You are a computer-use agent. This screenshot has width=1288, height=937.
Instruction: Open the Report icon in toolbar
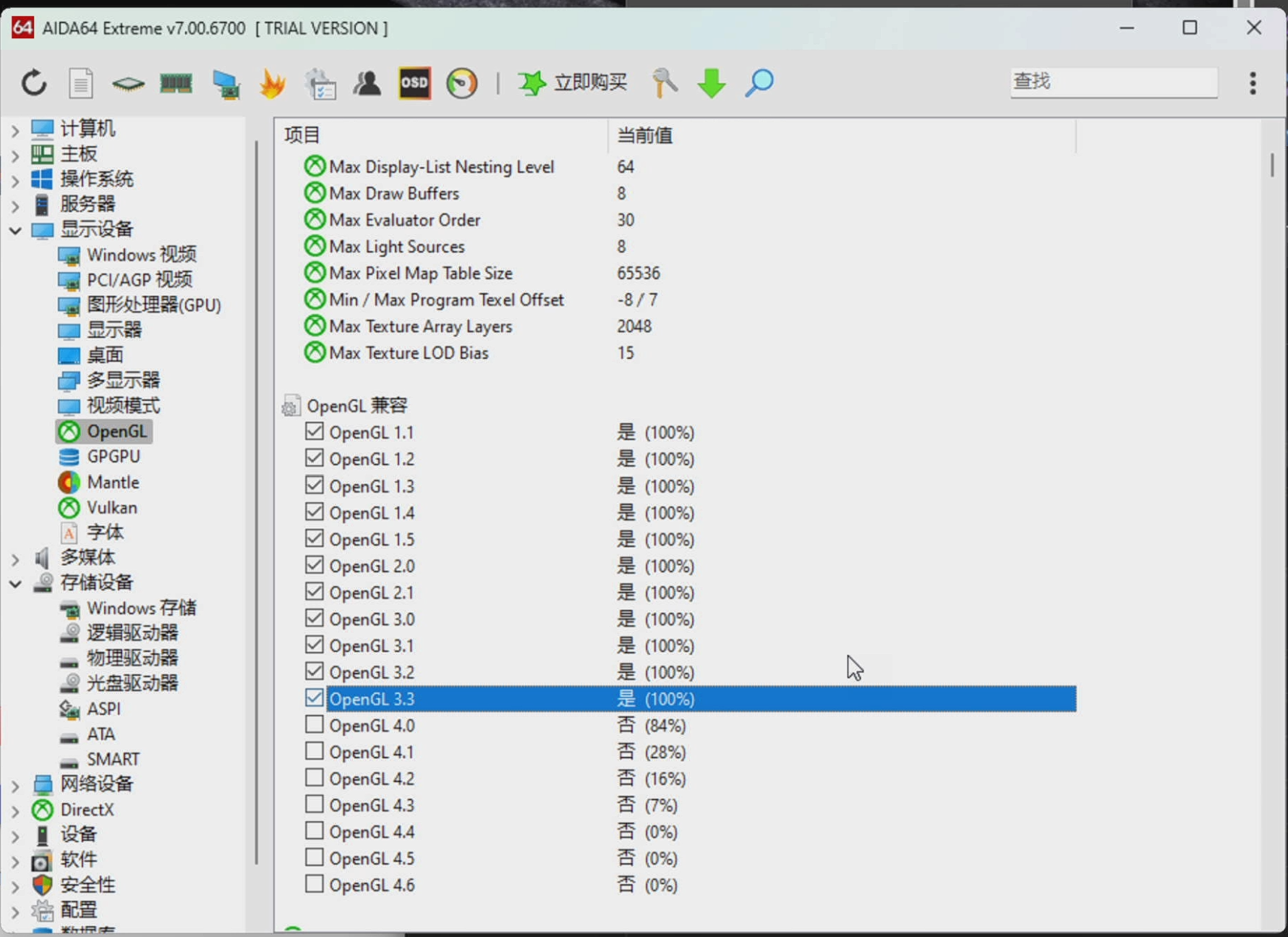tap(80, 83)
